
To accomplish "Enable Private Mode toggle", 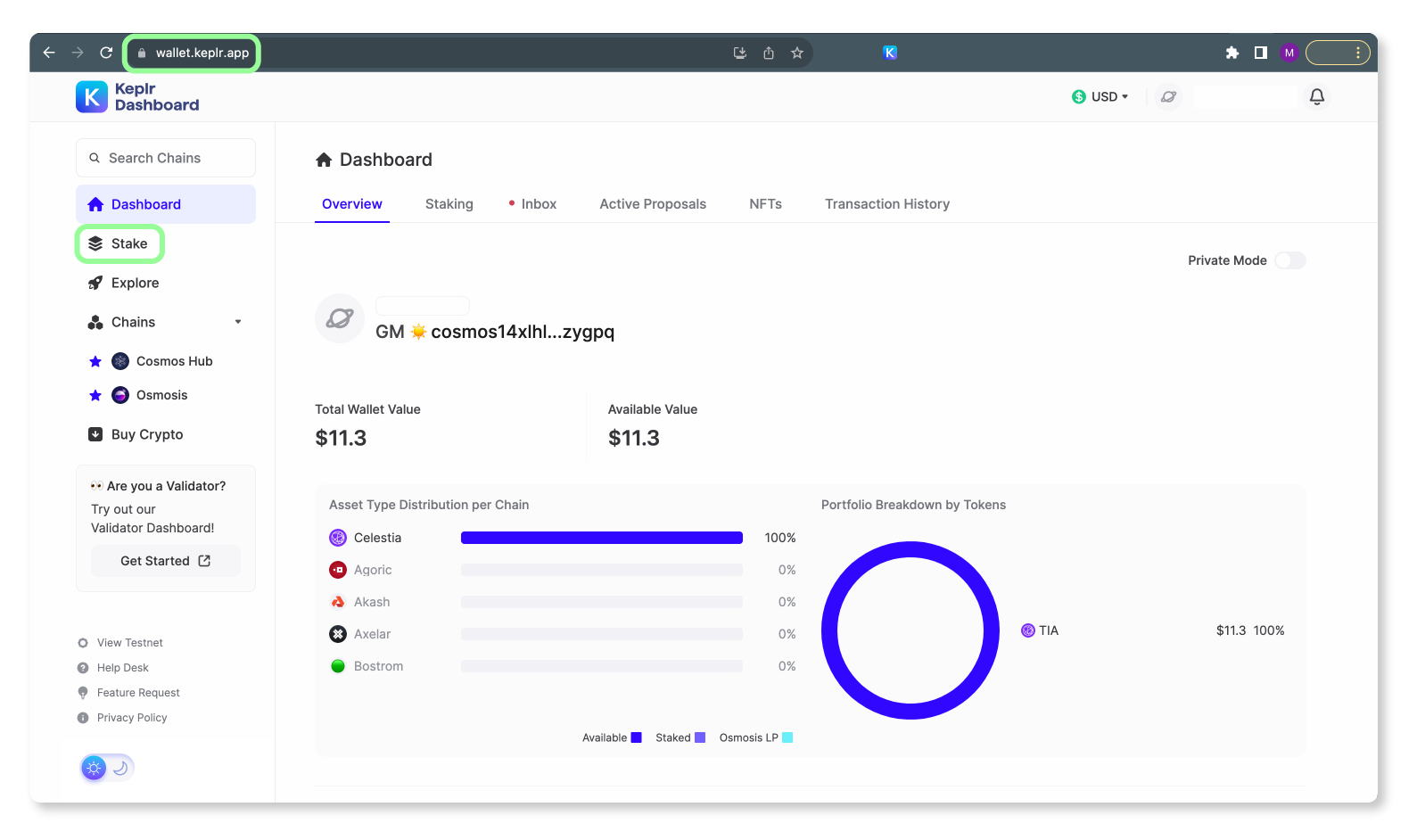I will point(1290,260).
